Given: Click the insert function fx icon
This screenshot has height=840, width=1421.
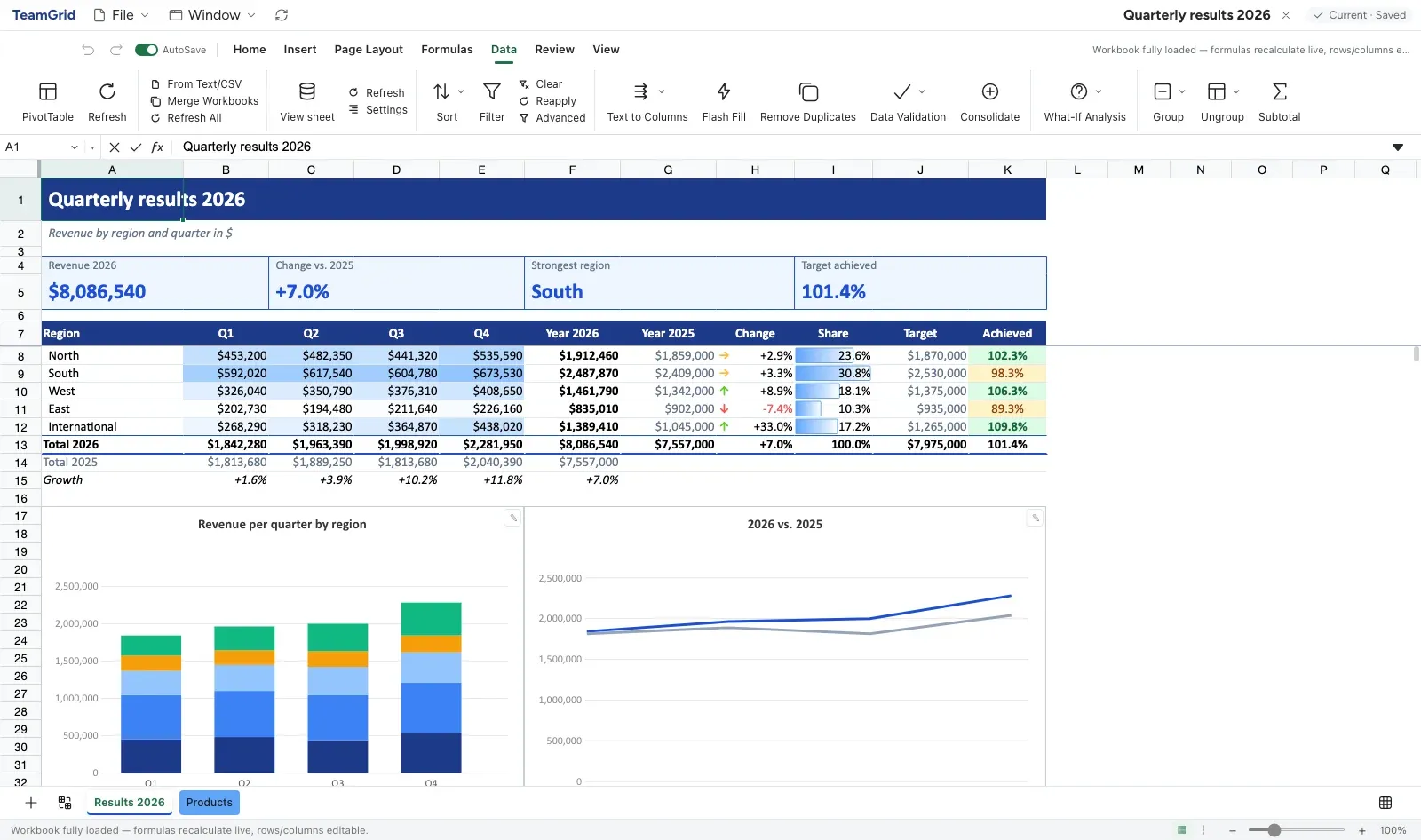Looking at the screenshot, I should pos(157,147).
